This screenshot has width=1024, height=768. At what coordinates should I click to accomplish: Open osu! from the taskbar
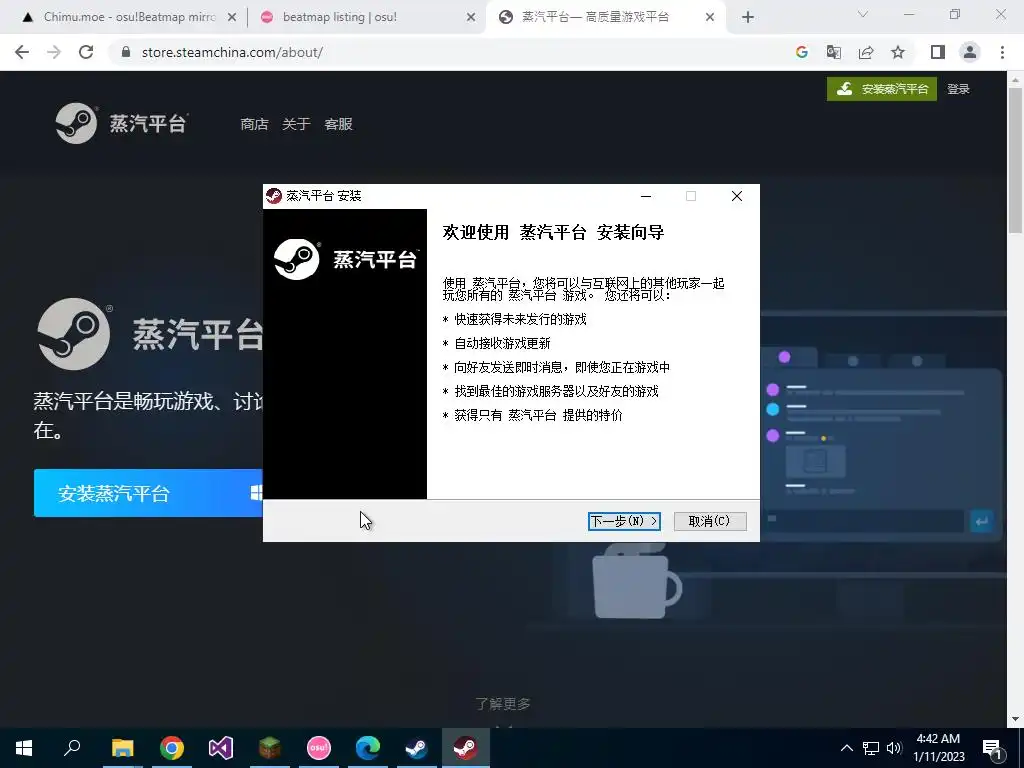pos(319,748)
